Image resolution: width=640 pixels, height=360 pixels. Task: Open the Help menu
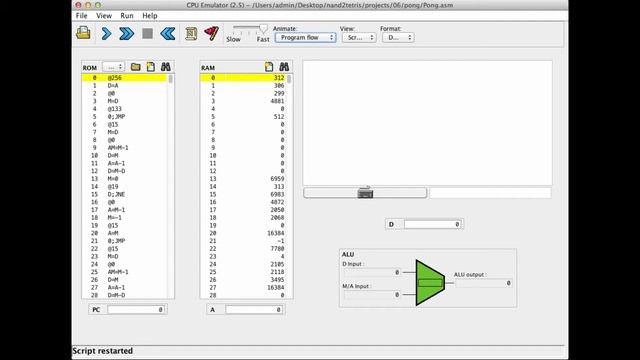click(149, 16)
